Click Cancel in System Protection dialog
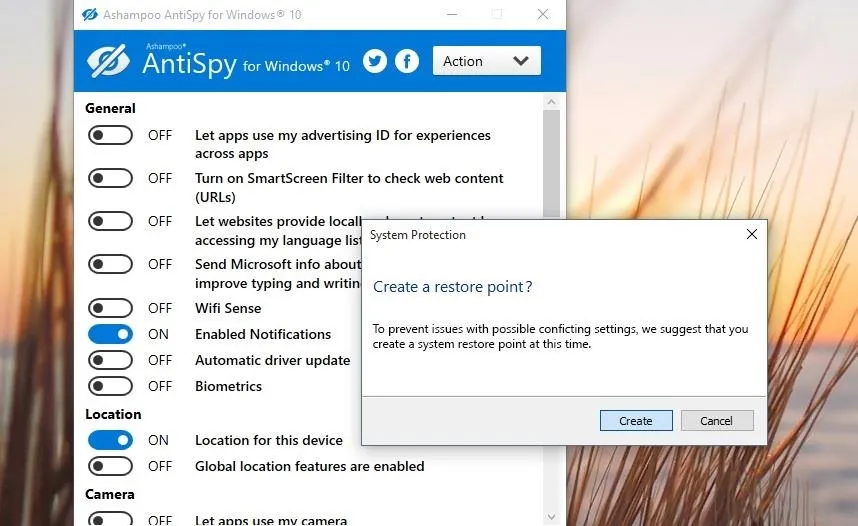 click(717, 421)
